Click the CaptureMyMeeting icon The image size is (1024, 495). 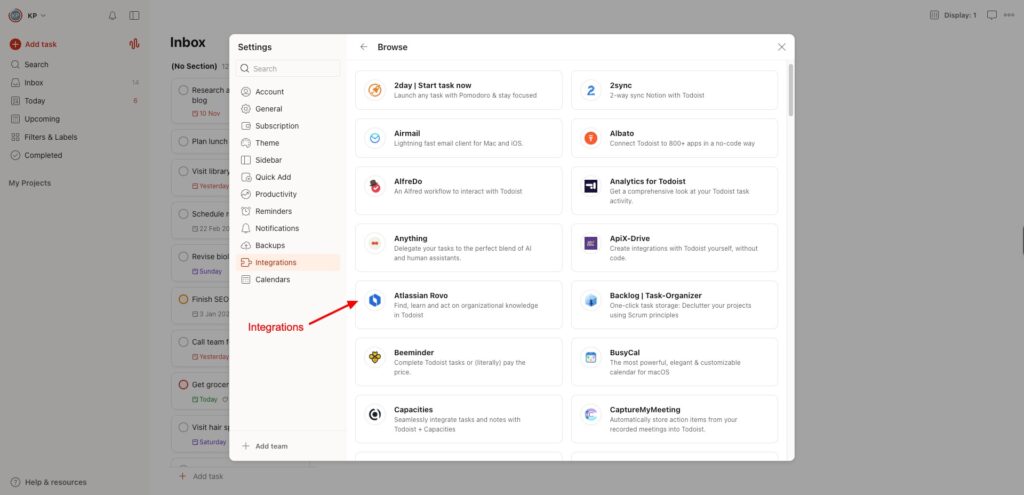click(x=590, y=414)
